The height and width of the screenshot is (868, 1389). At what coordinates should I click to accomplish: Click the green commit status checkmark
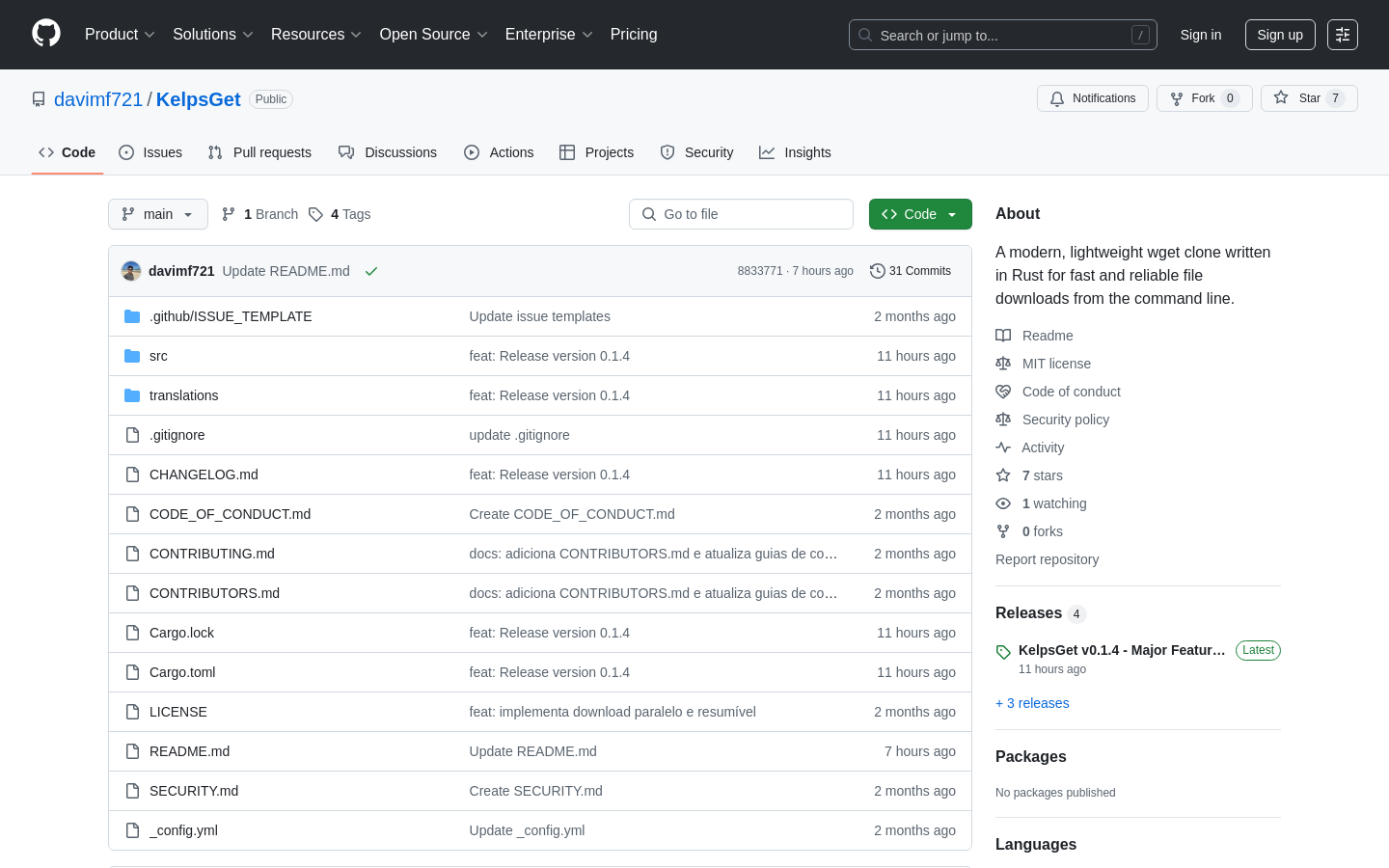coord(370,271)
